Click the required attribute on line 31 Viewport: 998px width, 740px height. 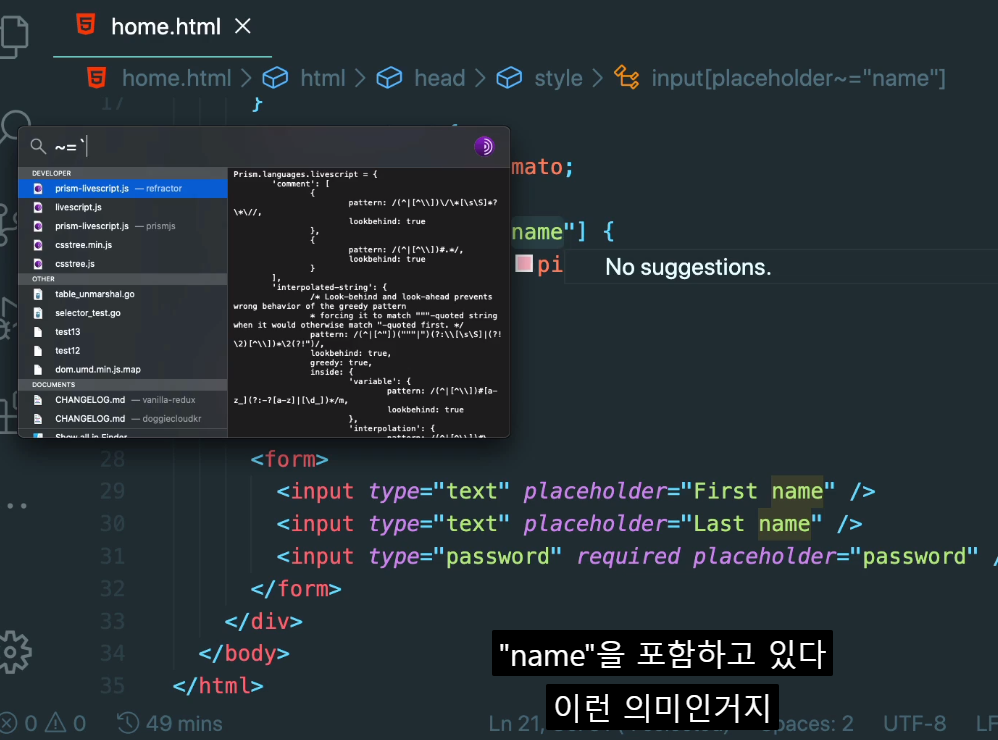(628, 556)
